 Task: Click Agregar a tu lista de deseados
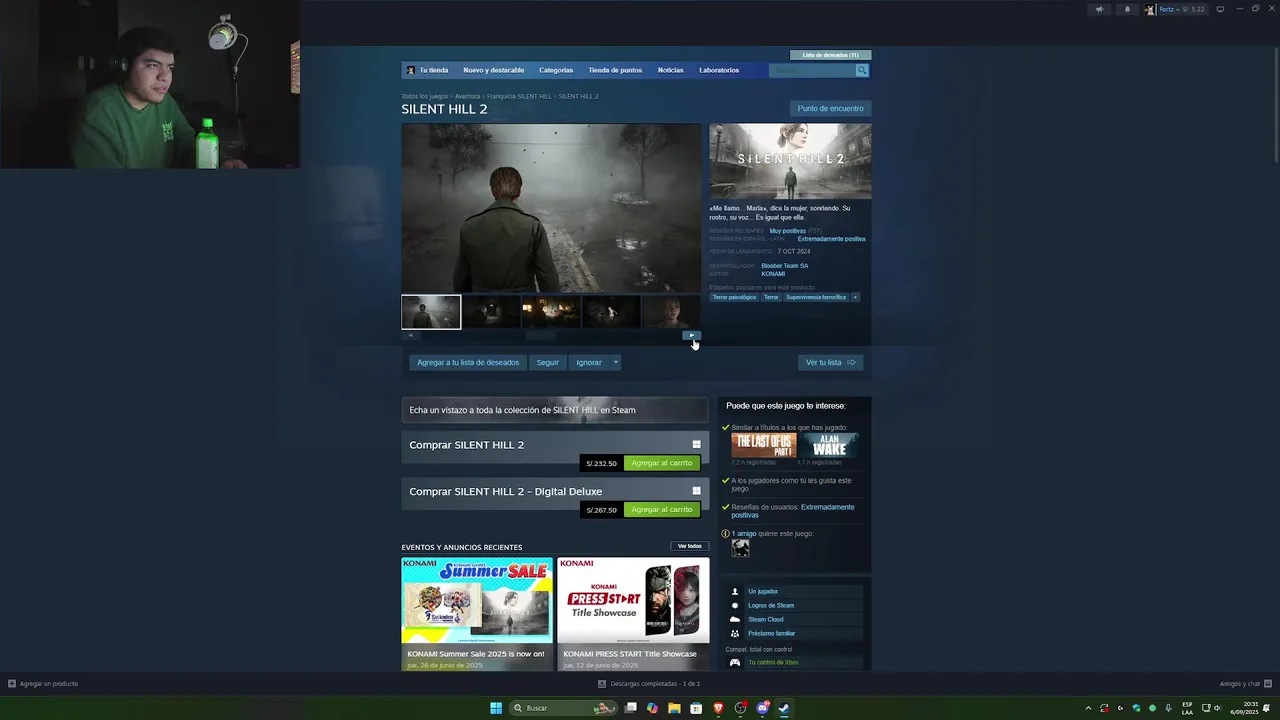(x=468, y=362)
